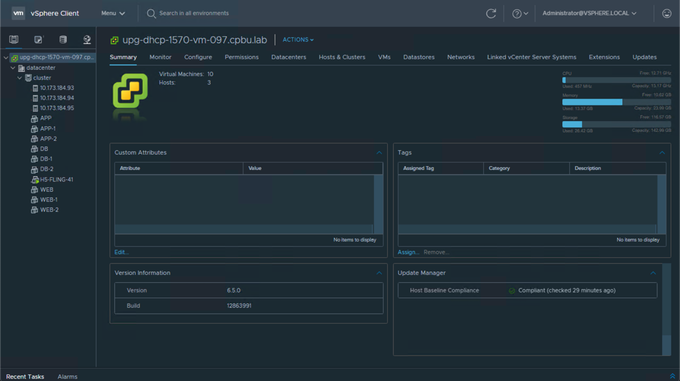Click the cluster icon in the tree

28,78
